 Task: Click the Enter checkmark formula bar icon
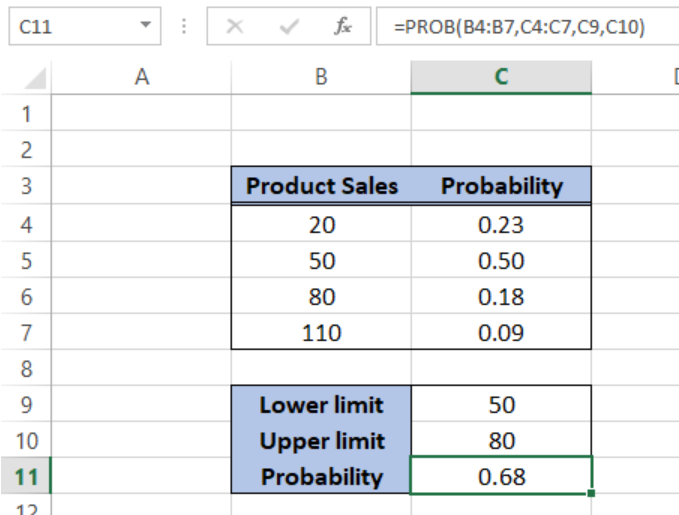click(x=289, y=26)
